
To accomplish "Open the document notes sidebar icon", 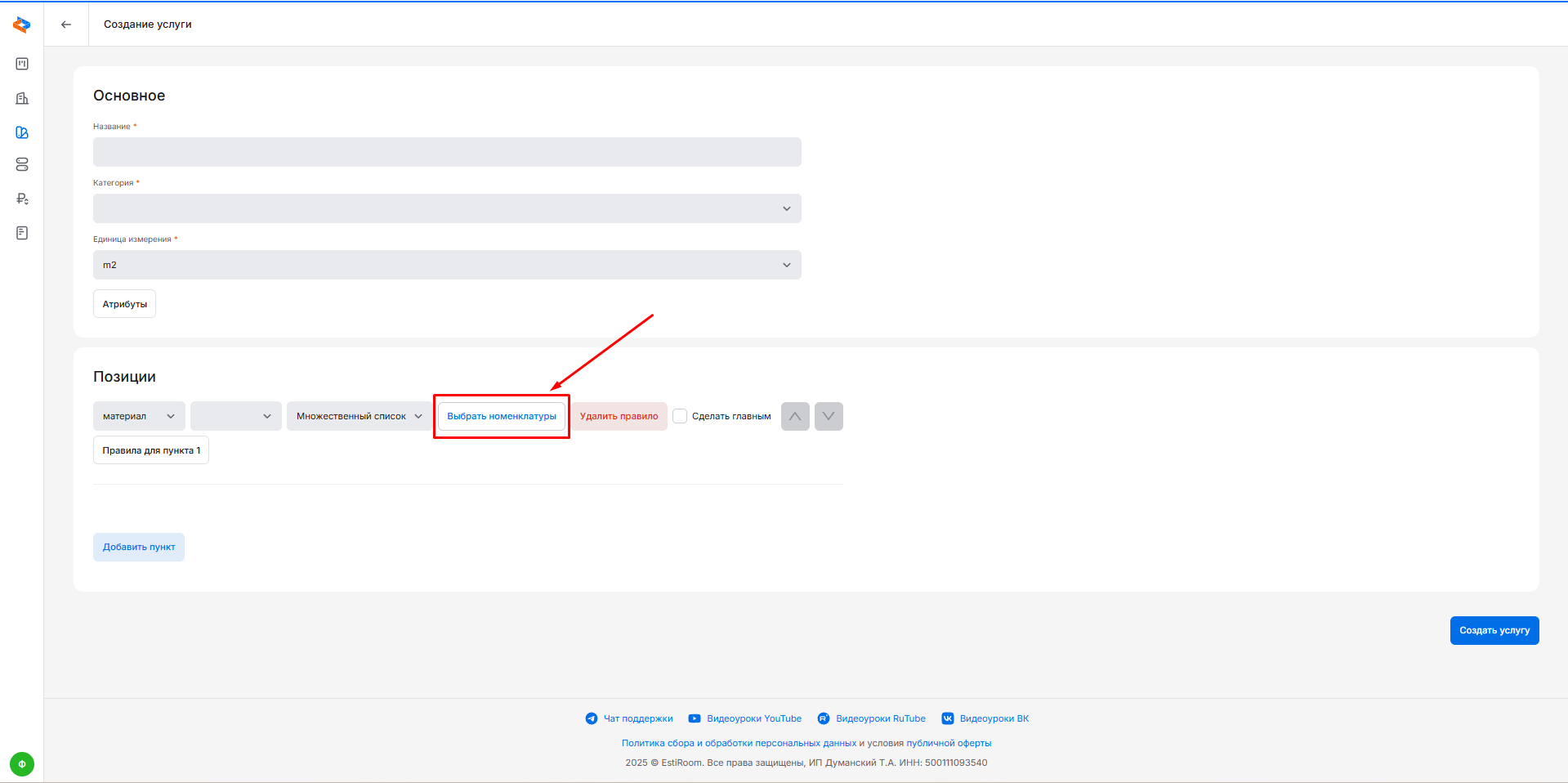I will 22,233.
